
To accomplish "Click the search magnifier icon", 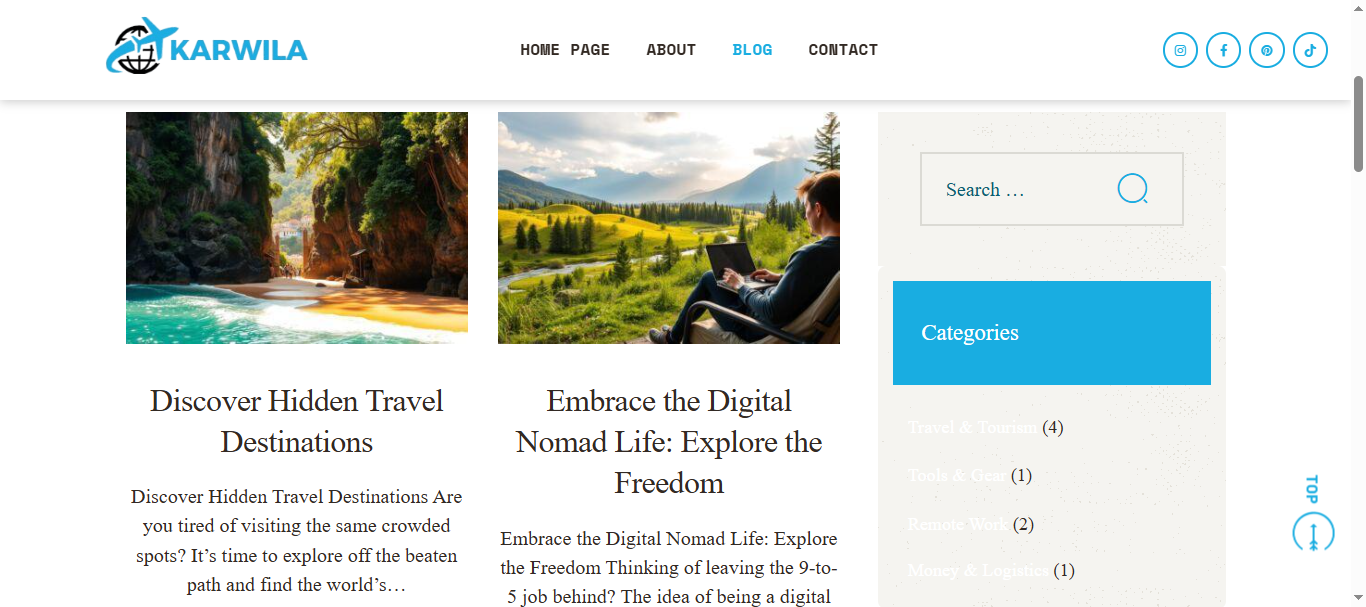I will pos(1133,189).
